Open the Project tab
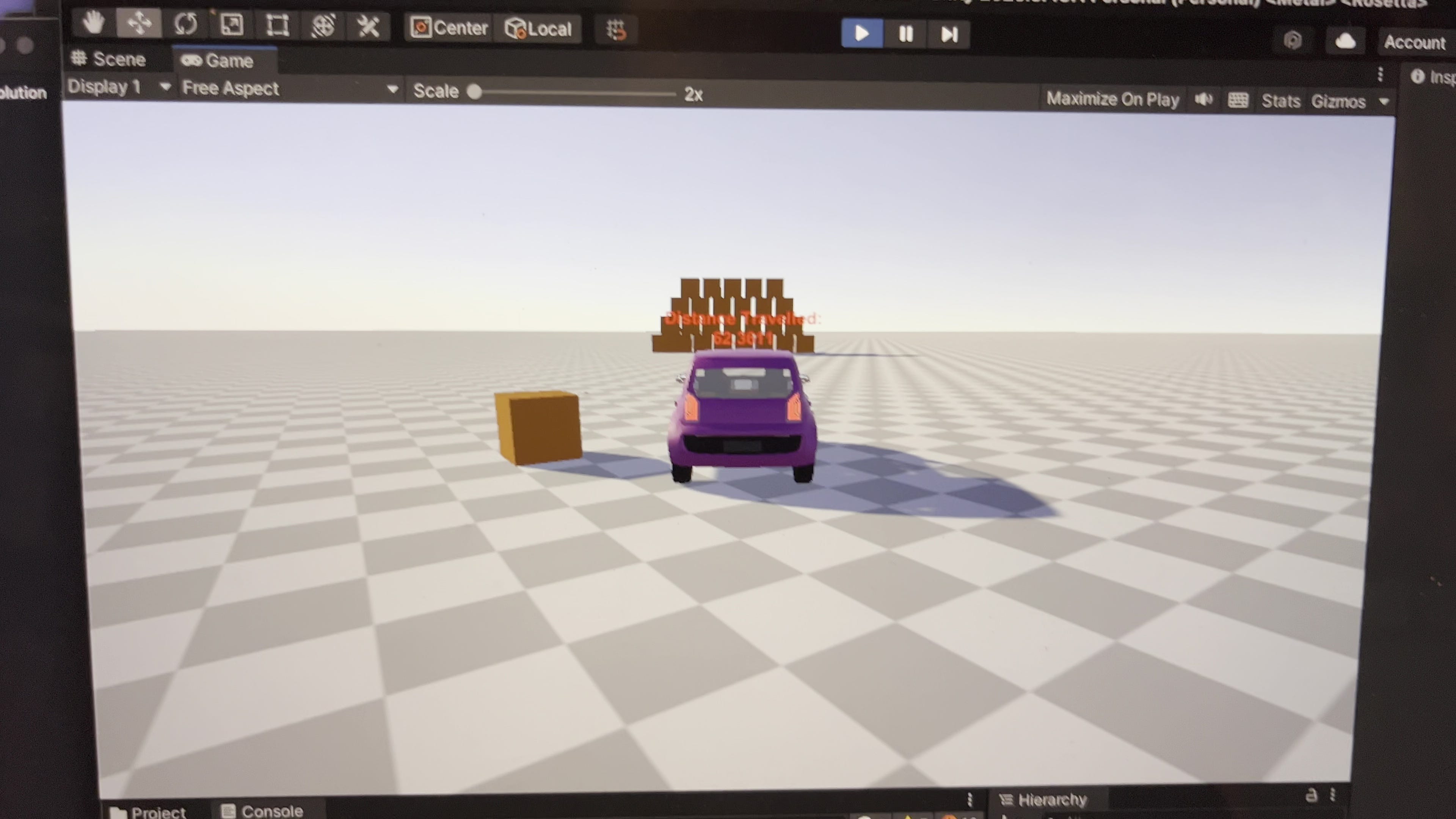 click(x=148, y=812)
